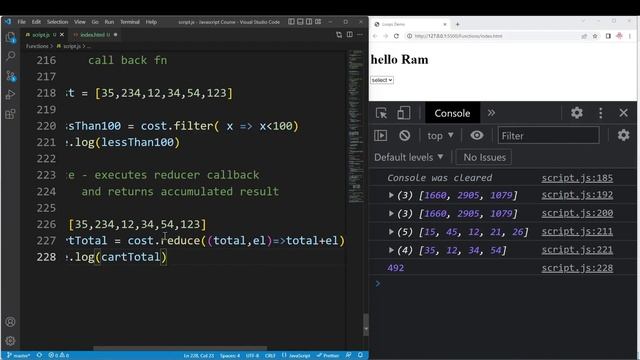Open the Chrome three-dot menu
Screen dimensions: 640x360
point(630,36)
